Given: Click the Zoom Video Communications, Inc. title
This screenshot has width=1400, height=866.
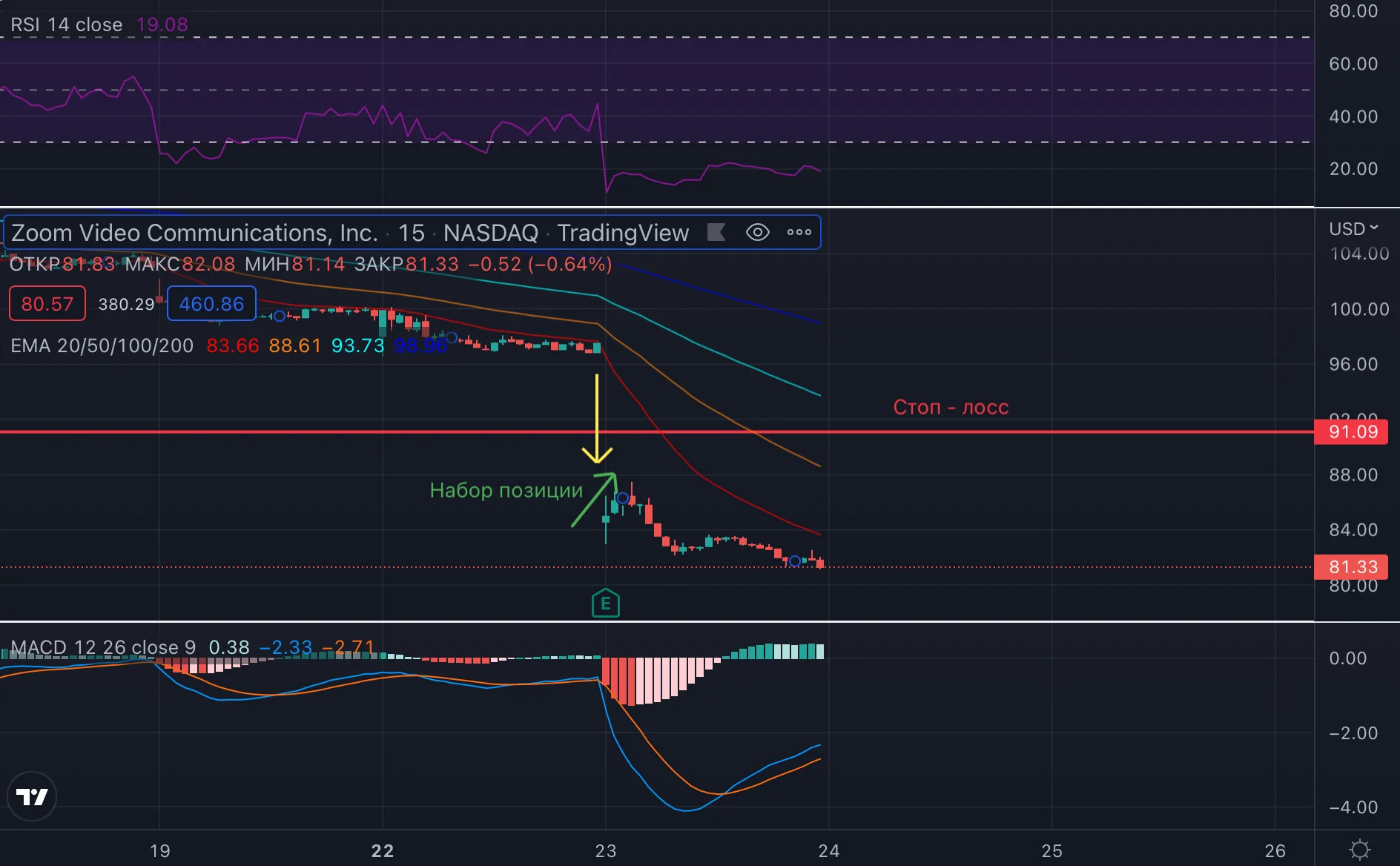Looking at the screenshot, I should tap(195, 233).
